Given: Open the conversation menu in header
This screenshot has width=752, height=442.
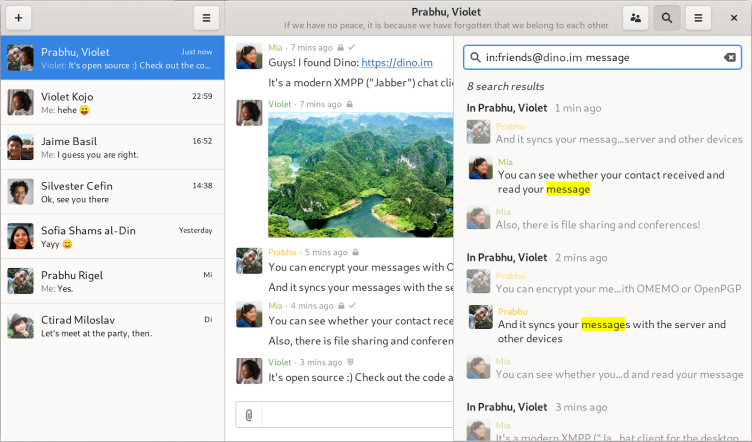Looking at the screenshot, I should [698, 18].
